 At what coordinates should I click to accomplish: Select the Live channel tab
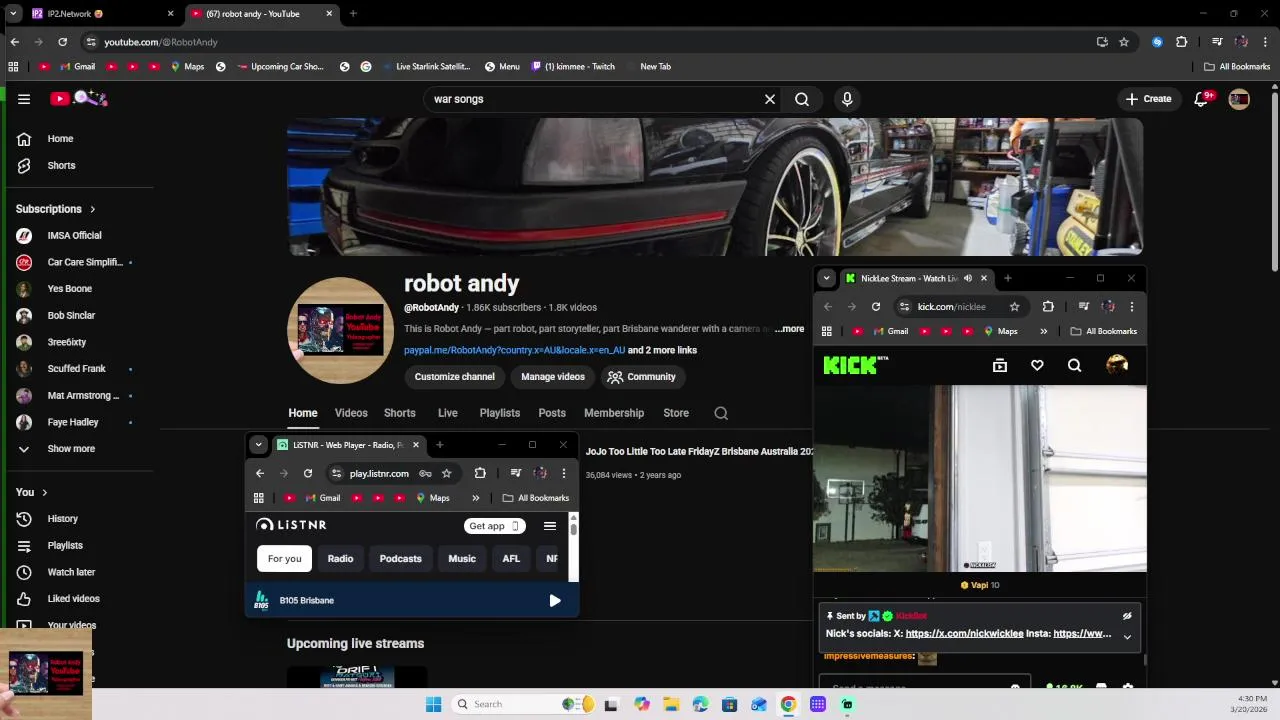point(447,413)
